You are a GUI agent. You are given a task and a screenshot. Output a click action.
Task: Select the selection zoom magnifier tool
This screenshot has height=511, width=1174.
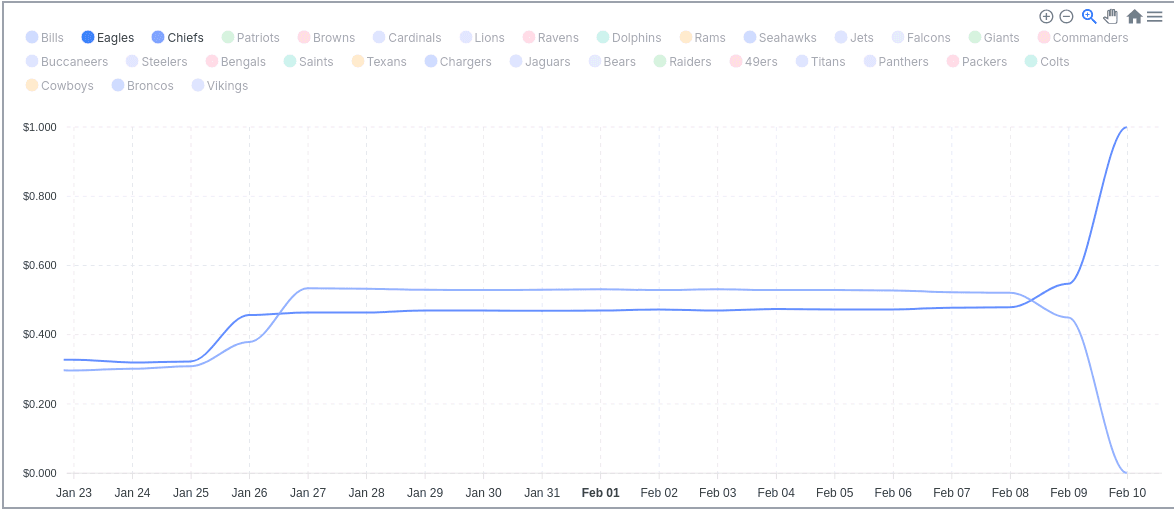pyautogui.click(x=1089, y=16)
